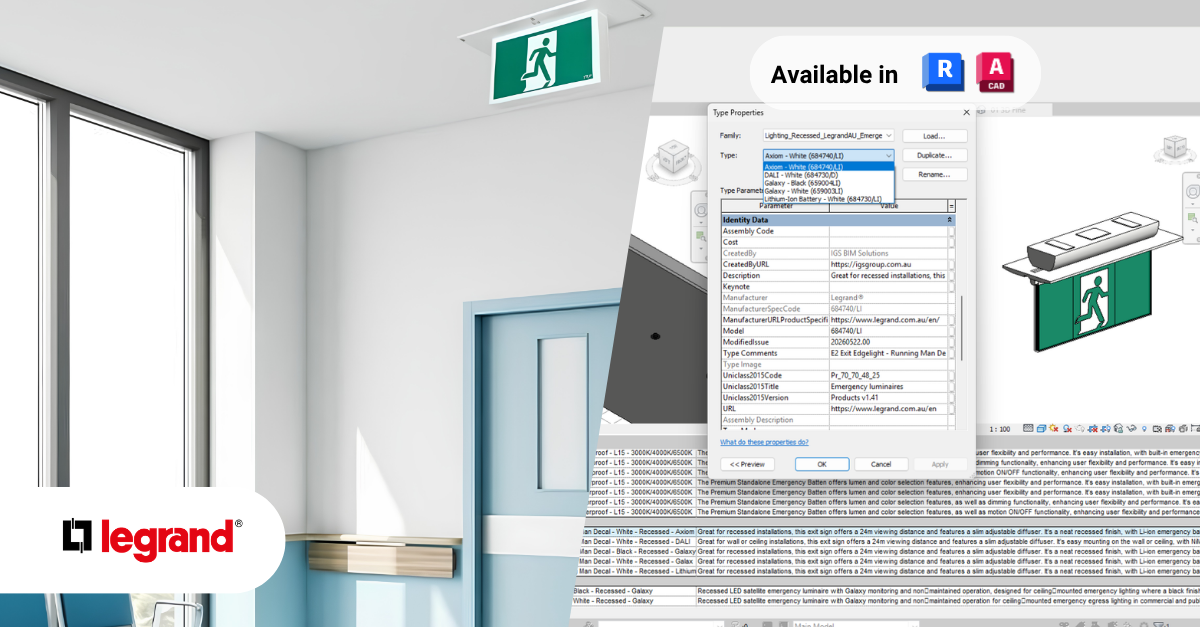
Task: Click the Temporary View Properties icon
Action: click(x=1157, y=429)
